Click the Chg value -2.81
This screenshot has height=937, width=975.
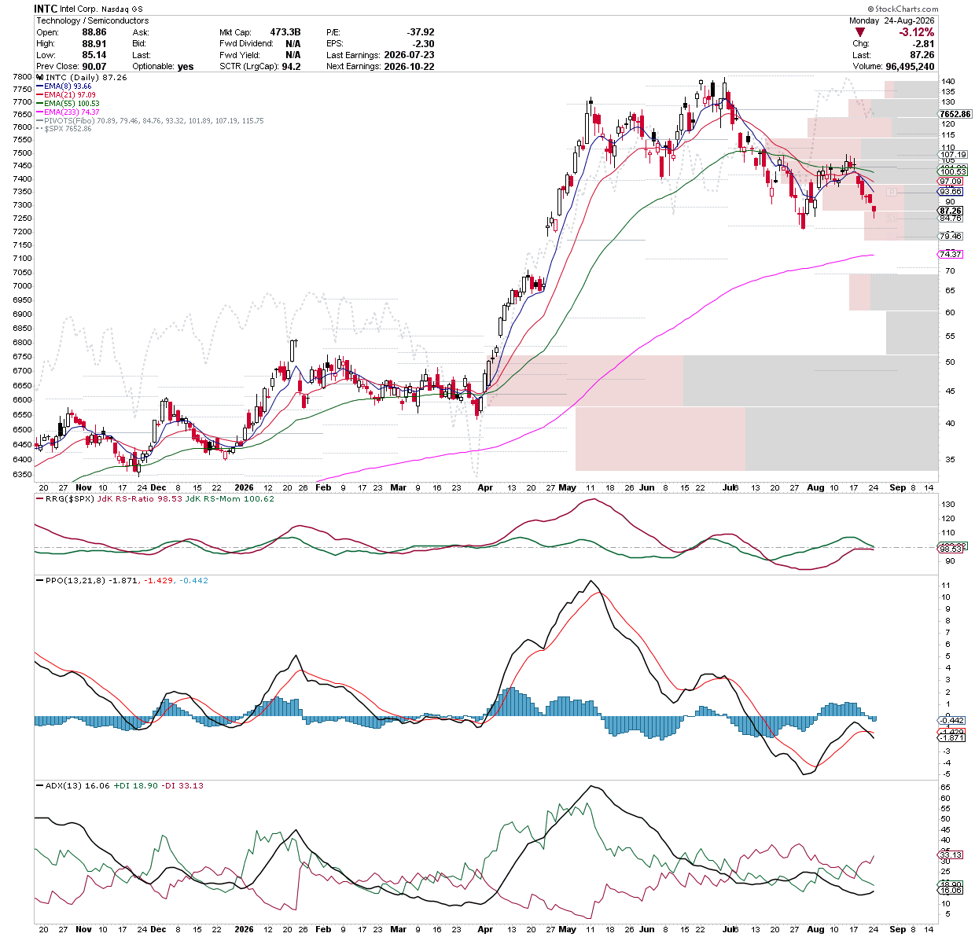point(923,44)
